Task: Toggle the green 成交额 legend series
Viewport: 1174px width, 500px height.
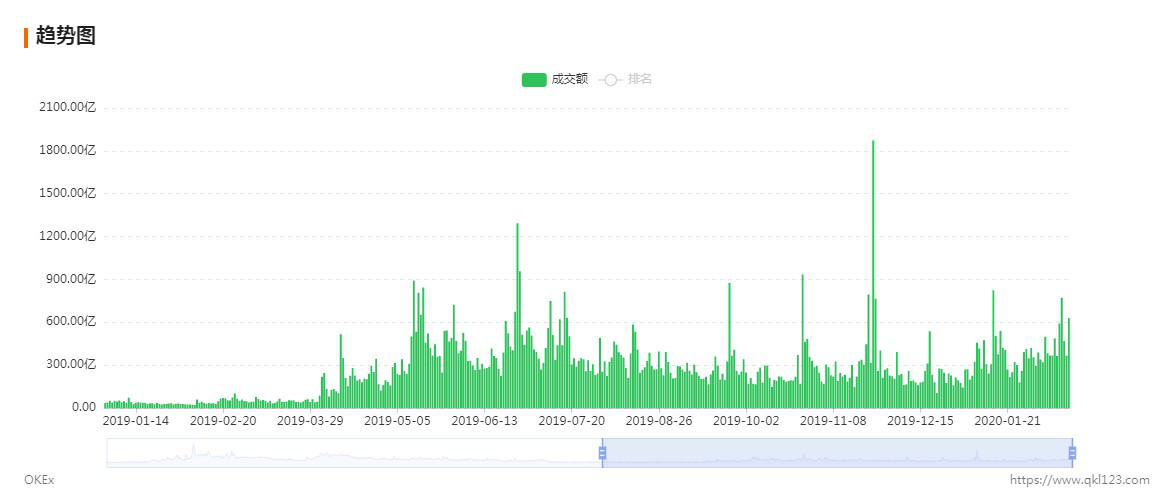Action: point(555,79)
